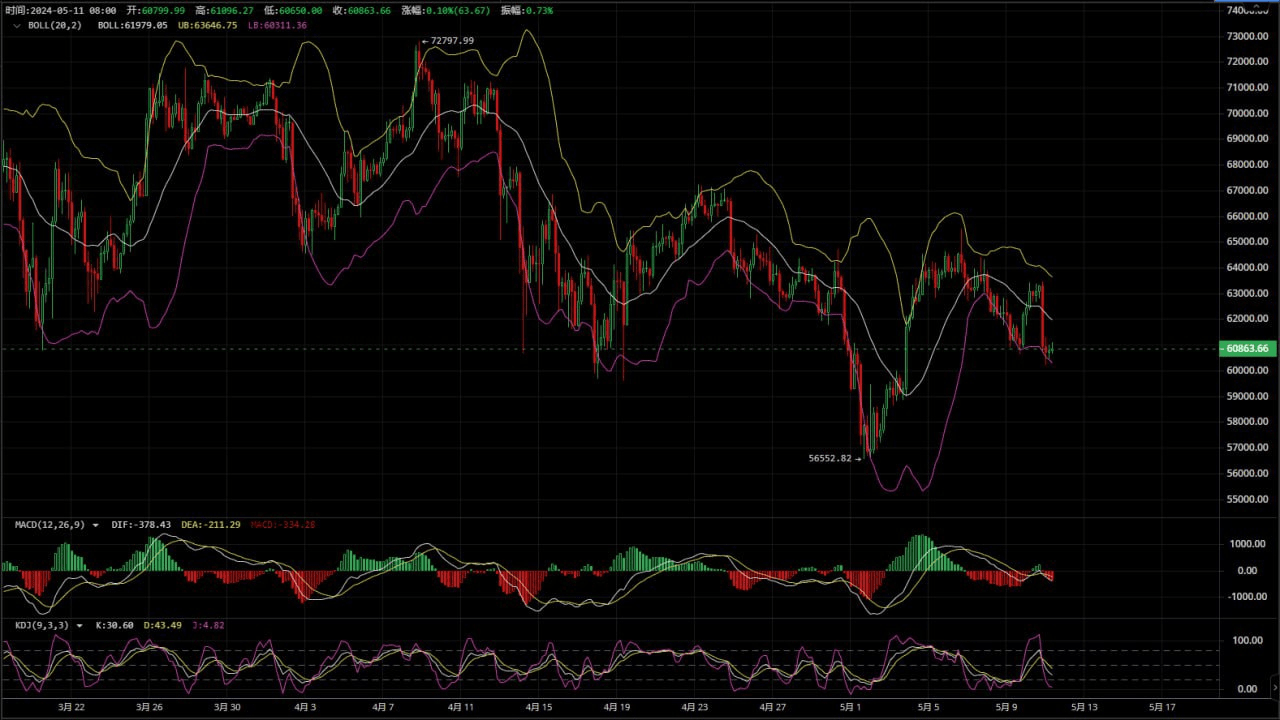Click the 5月 9 date label
The width and height of the screenshot is (1280, 720).
1006,707
